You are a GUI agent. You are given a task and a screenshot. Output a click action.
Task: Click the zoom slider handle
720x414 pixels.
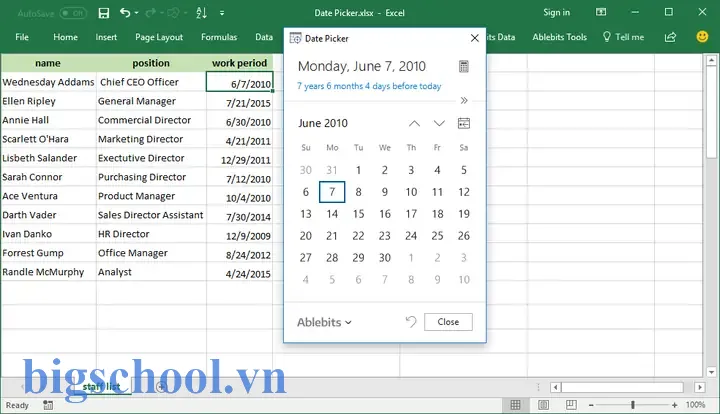[633, 405]
